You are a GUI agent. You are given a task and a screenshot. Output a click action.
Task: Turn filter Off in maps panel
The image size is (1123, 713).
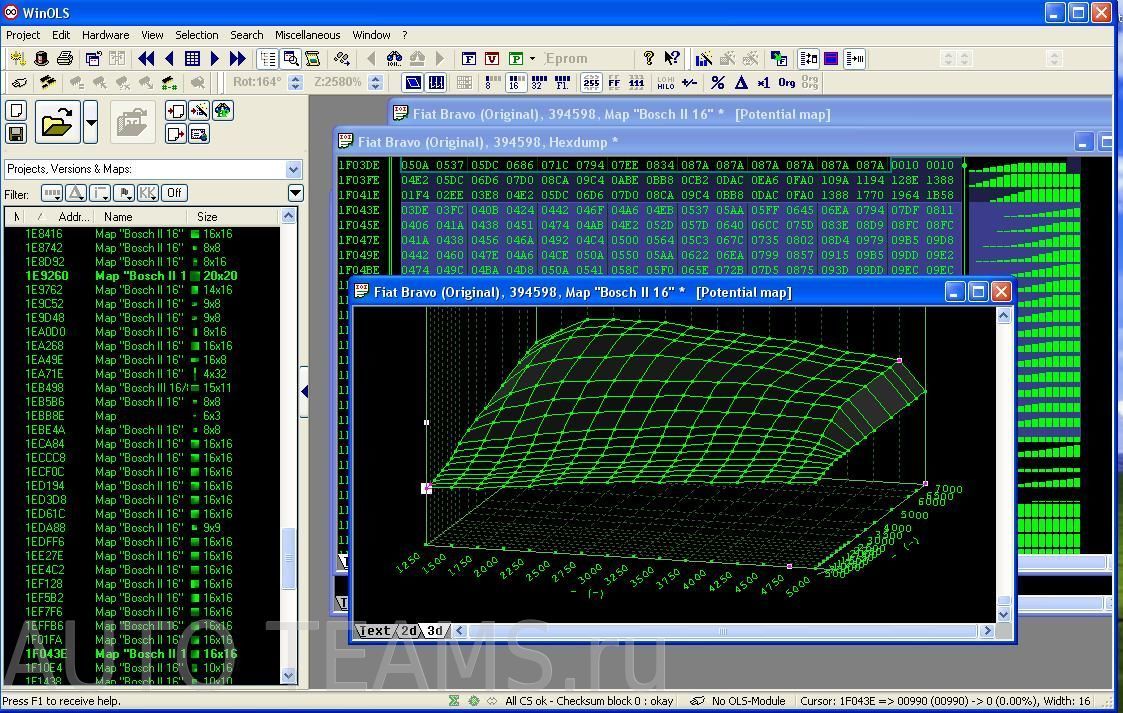point(175,193)
